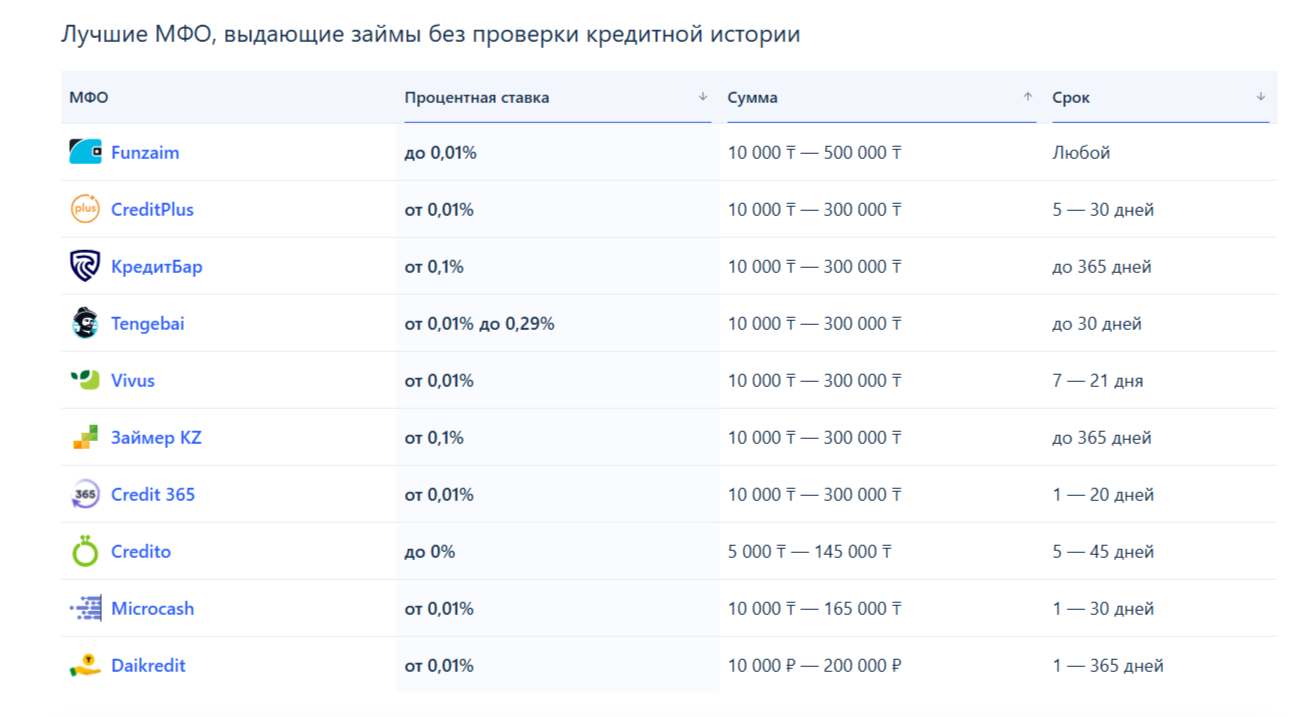
Task: Click the 'до 30 дней' term for Tengebai
Action: click(x=1097, y=324)
